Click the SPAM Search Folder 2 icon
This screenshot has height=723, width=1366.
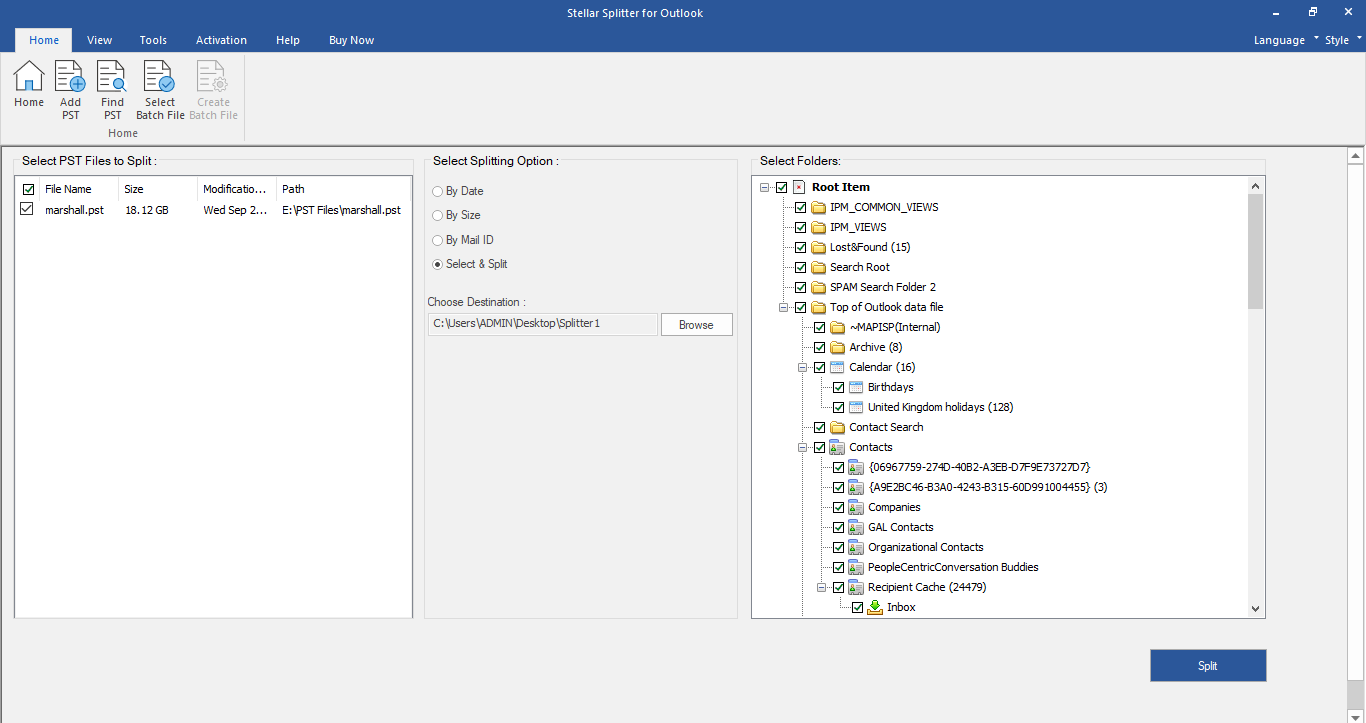click(x=819, y=287)
